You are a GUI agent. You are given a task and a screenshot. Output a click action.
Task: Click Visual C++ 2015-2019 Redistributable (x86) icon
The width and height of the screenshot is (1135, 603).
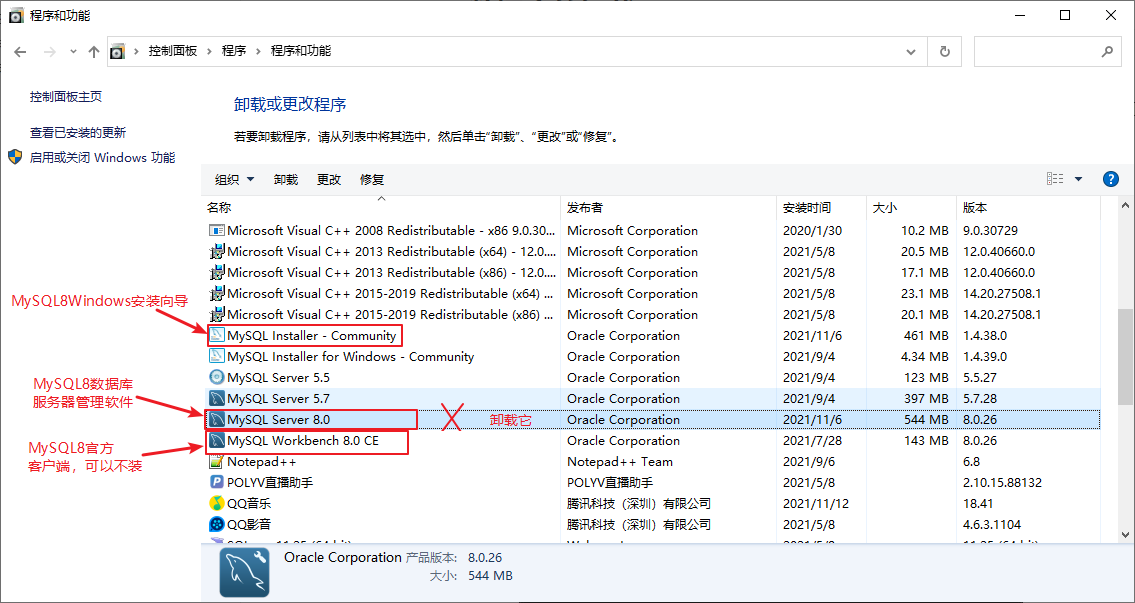click(x=216, y=314)
